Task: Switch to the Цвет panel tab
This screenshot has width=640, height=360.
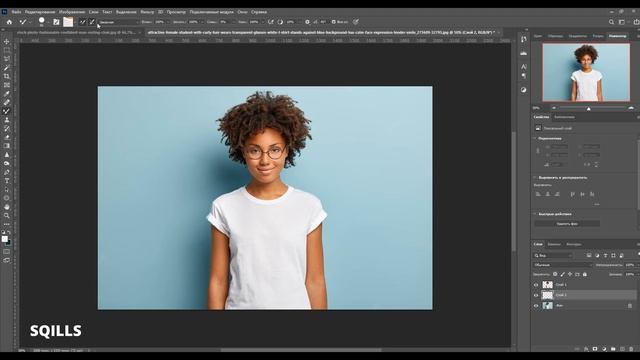Action: (x=538, y=36)
